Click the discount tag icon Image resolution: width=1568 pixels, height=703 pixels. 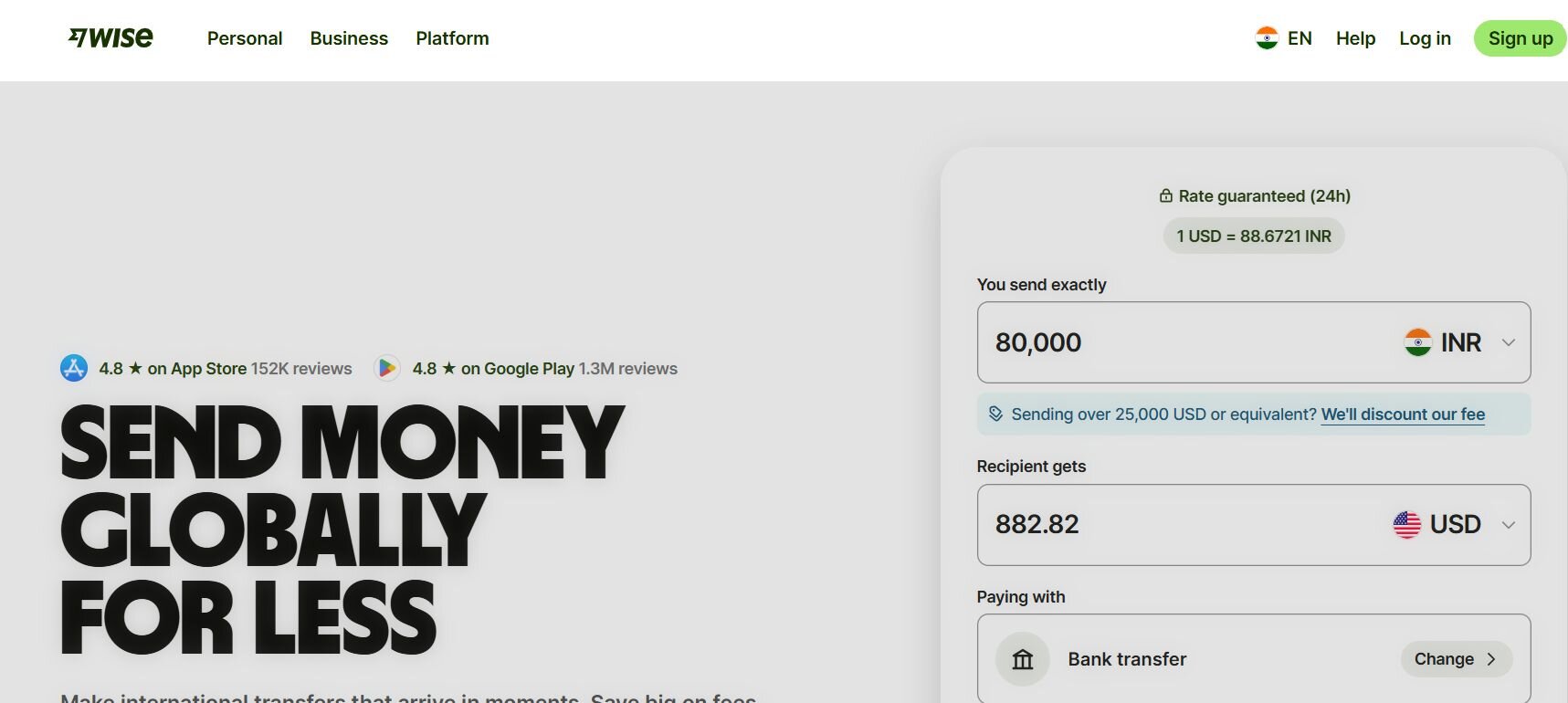coord(995,414)
